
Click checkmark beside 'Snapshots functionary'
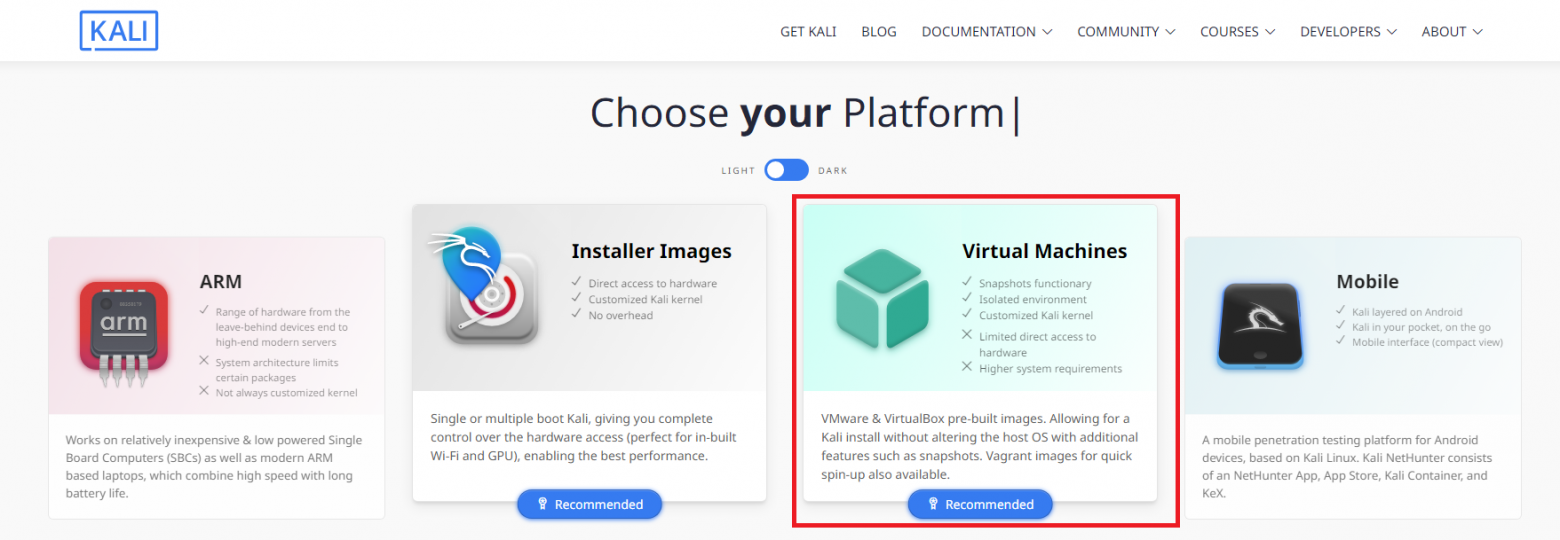tap(967, 283)
